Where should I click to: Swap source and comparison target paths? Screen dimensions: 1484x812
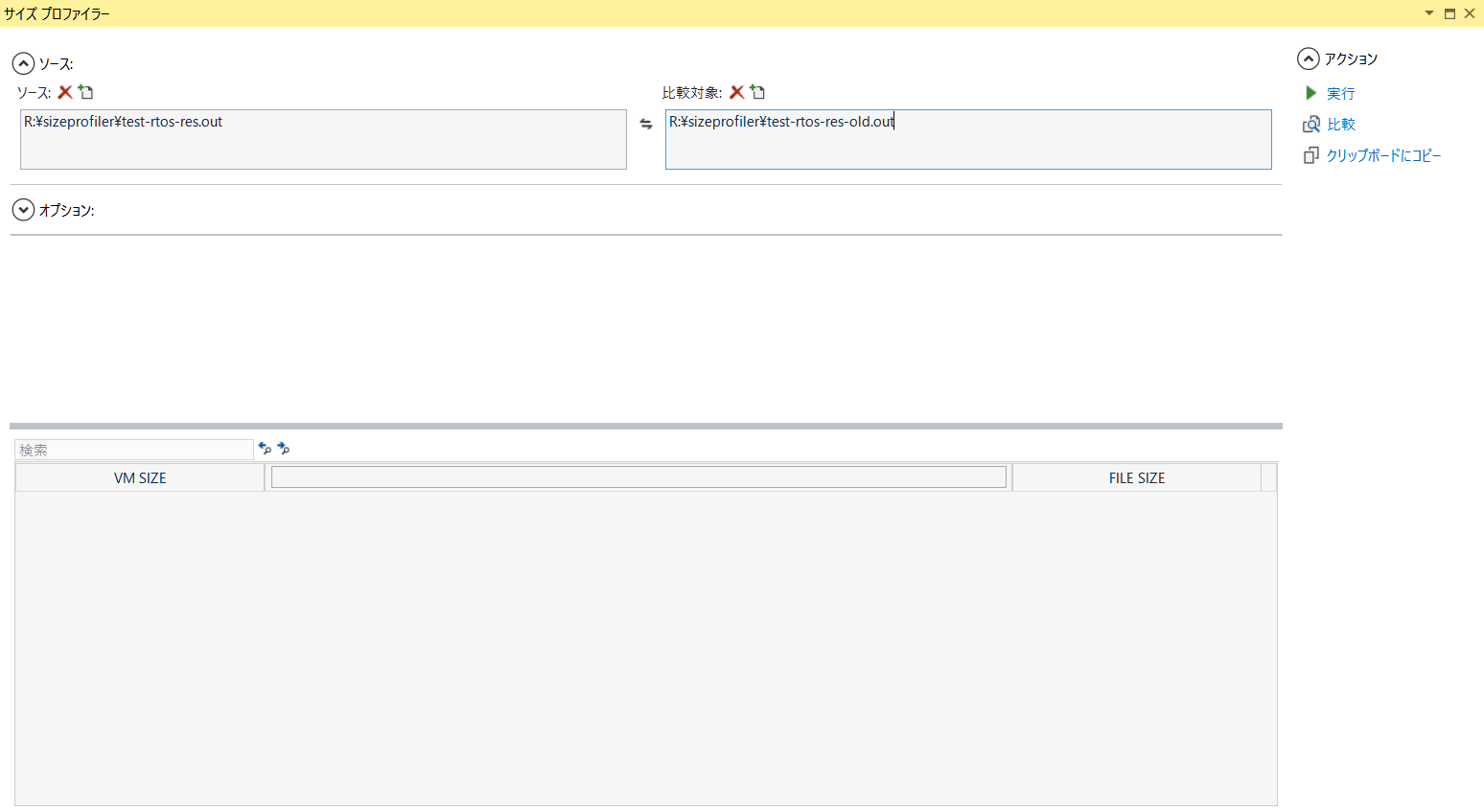646,124
